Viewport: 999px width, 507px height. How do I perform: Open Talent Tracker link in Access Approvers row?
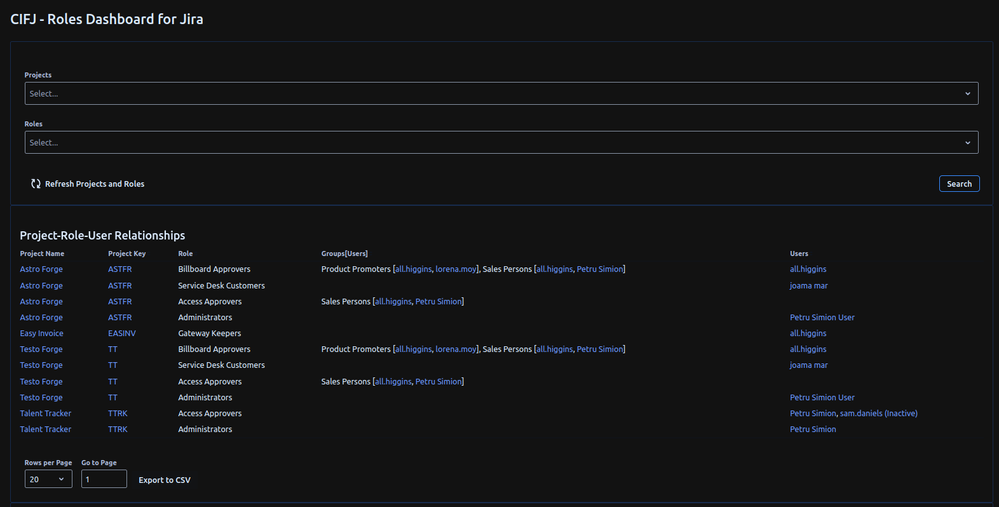click(x=45, y=413)
